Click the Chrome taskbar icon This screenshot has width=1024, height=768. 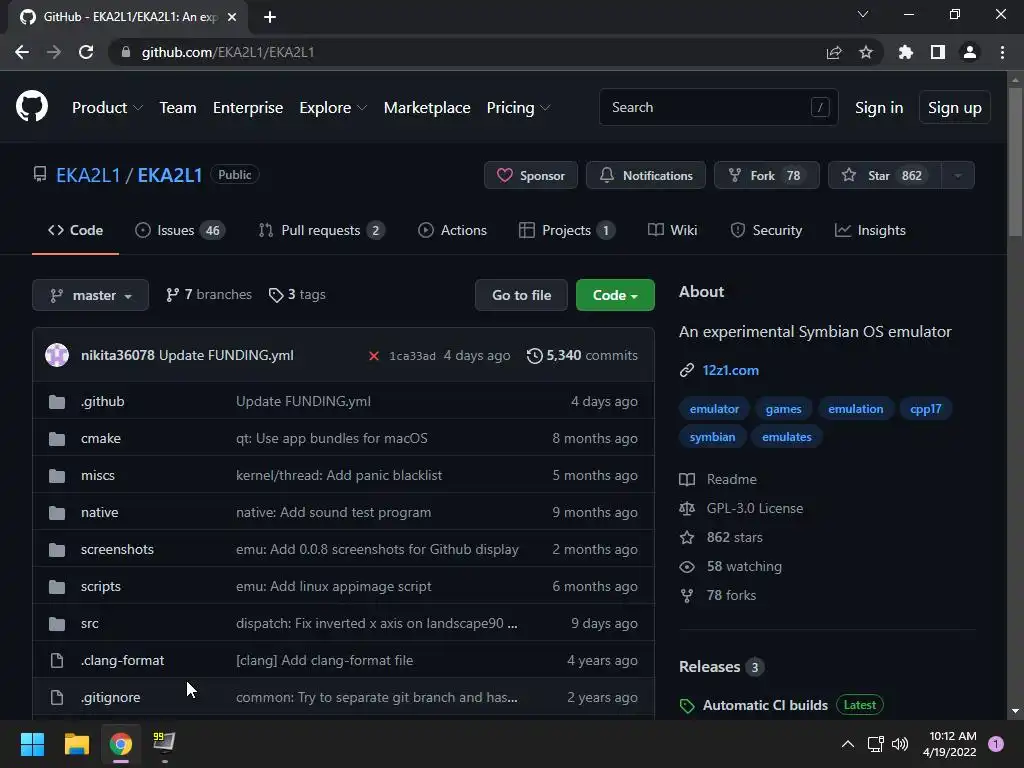tap(120, 744)
